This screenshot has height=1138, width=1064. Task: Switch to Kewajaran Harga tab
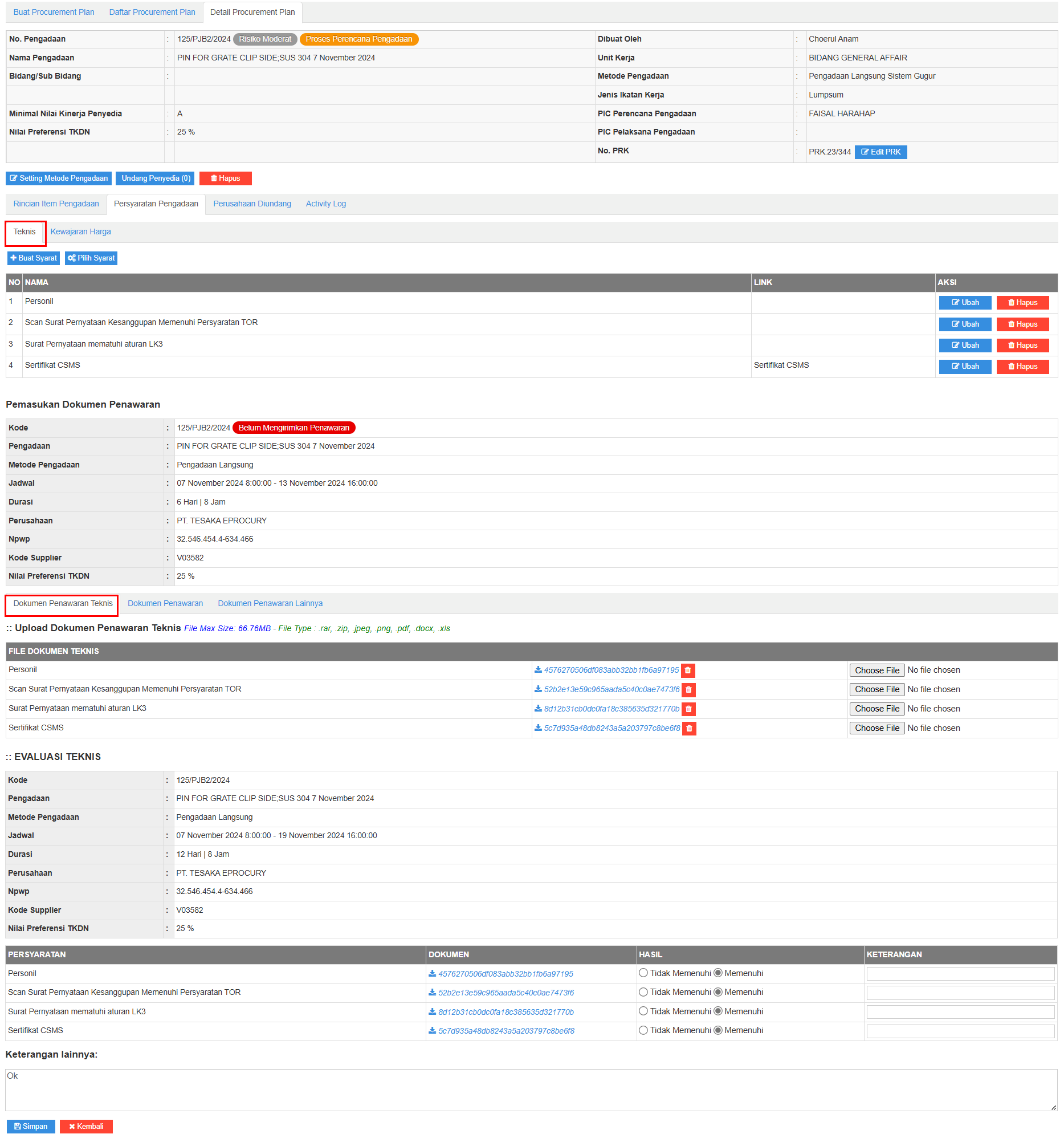[x=81, y=232]
